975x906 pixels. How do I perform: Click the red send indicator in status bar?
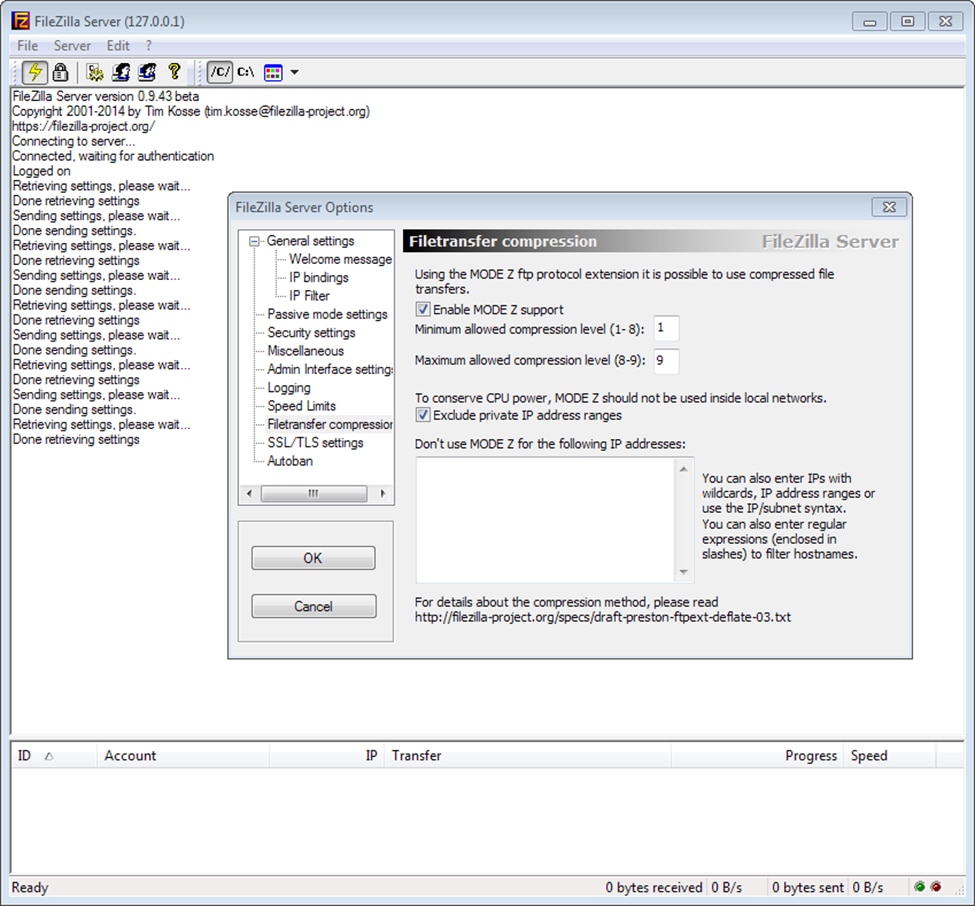(x=936, y=887)
